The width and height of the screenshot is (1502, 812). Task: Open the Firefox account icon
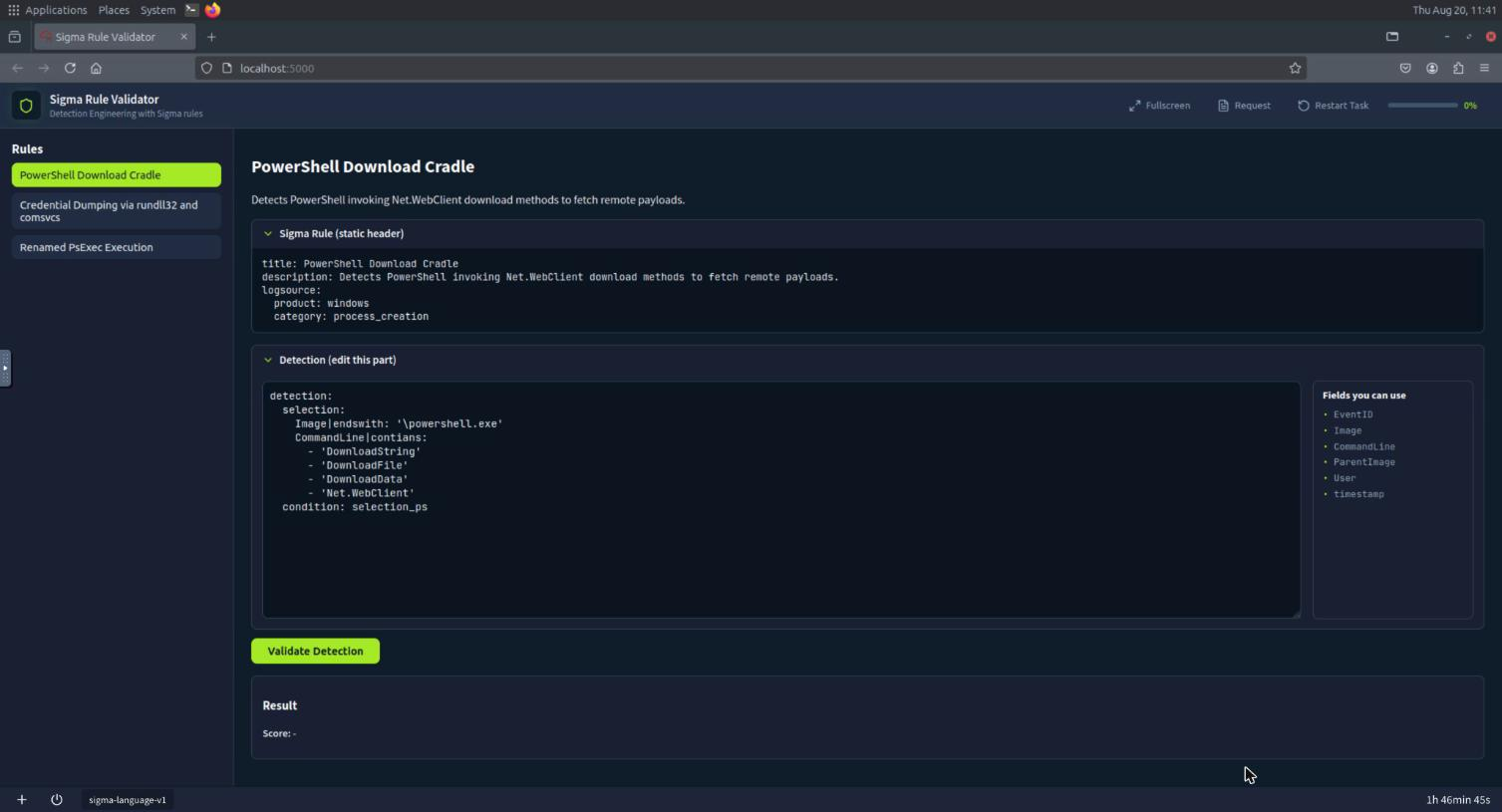(1432, 68)
